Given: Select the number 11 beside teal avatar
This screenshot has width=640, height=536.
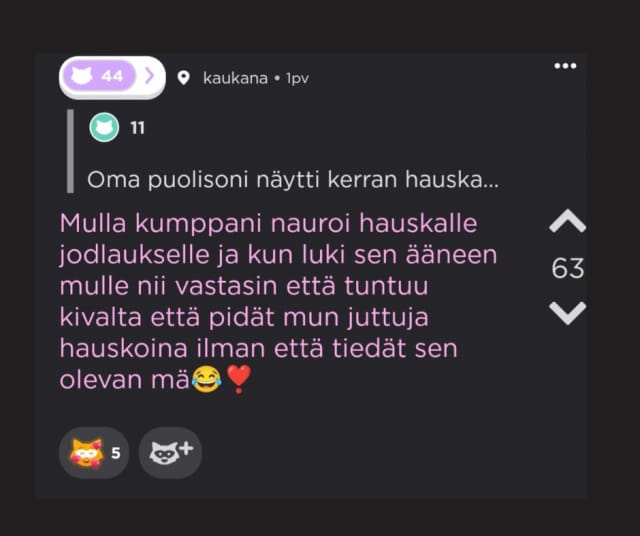Looking at the screenshot, I should point(138,128).
